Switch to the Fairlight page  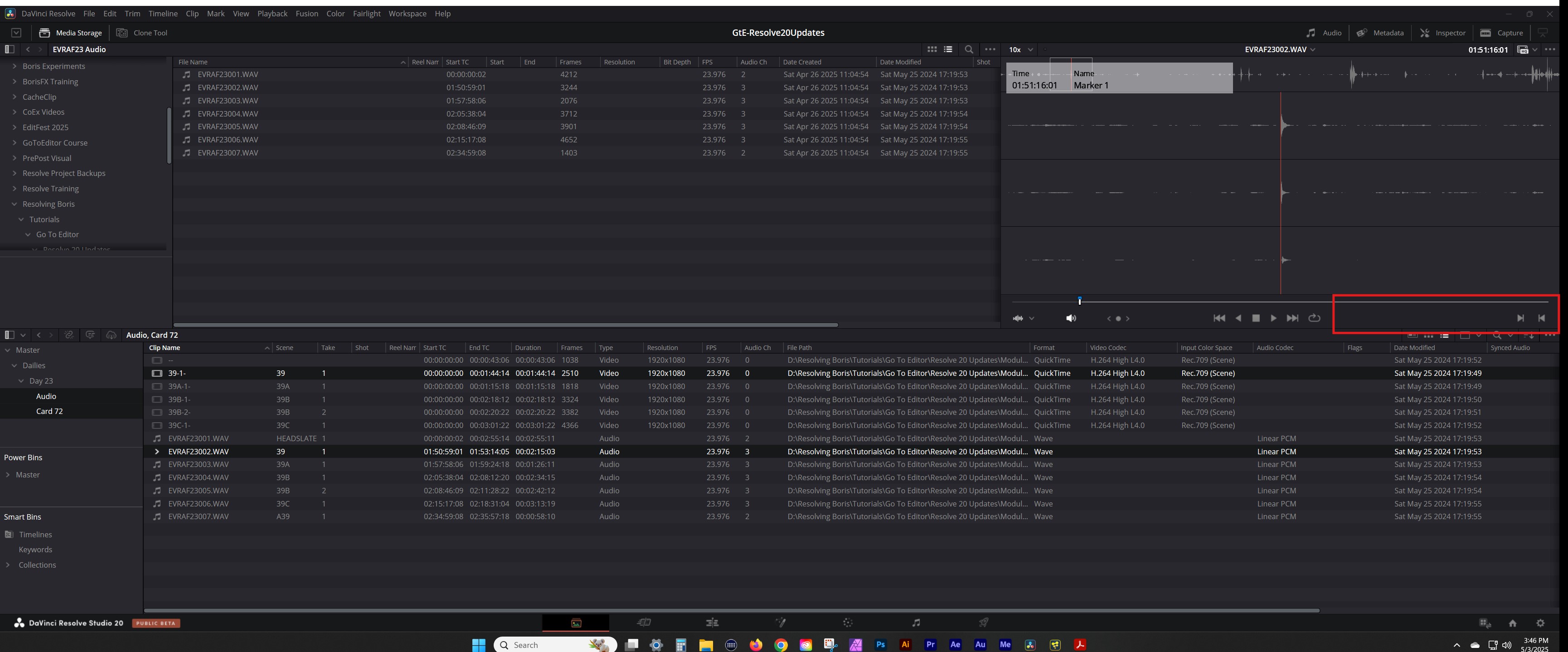916,623
